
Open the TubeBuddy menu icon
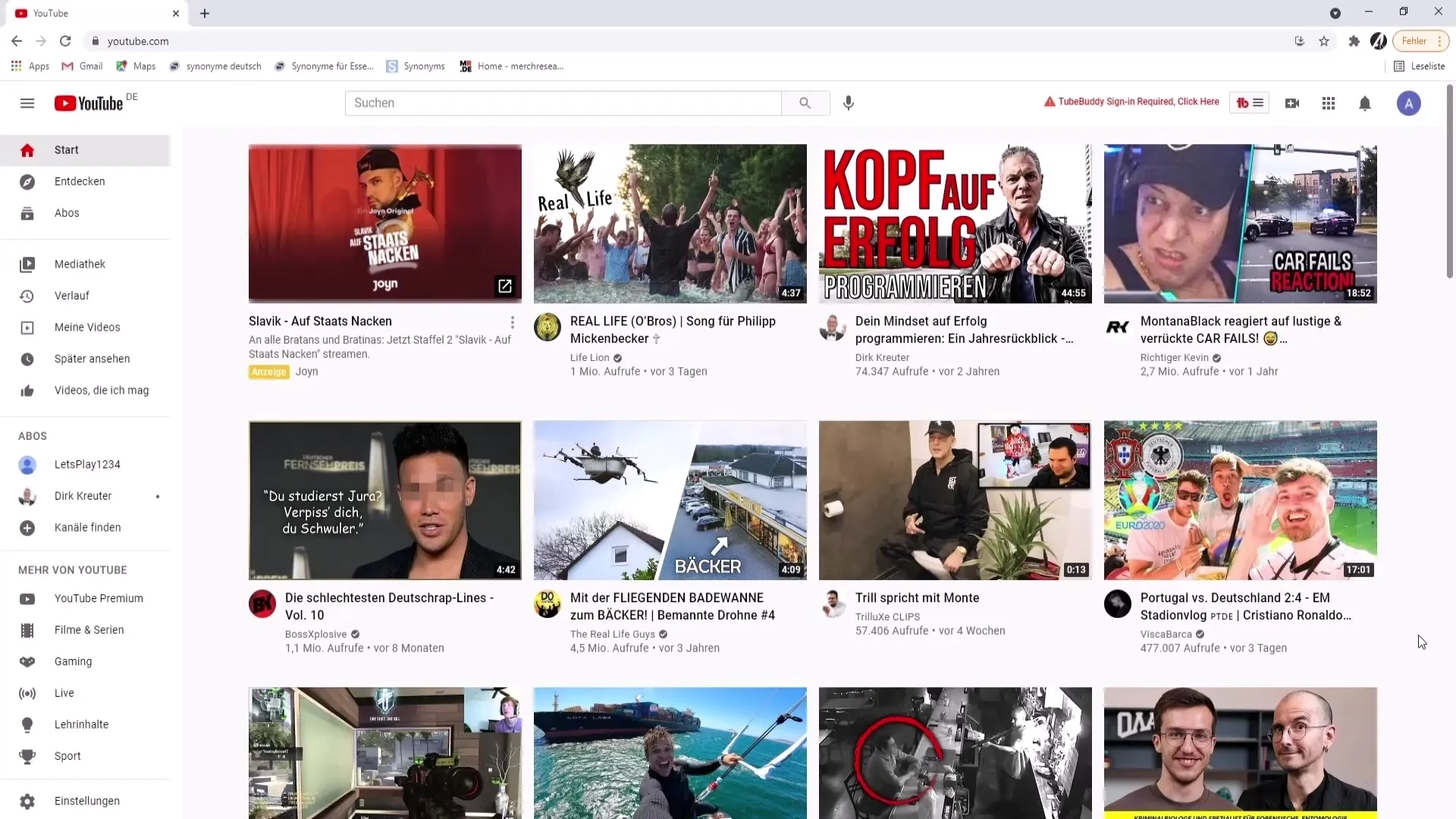click(x=1250, y=103)
